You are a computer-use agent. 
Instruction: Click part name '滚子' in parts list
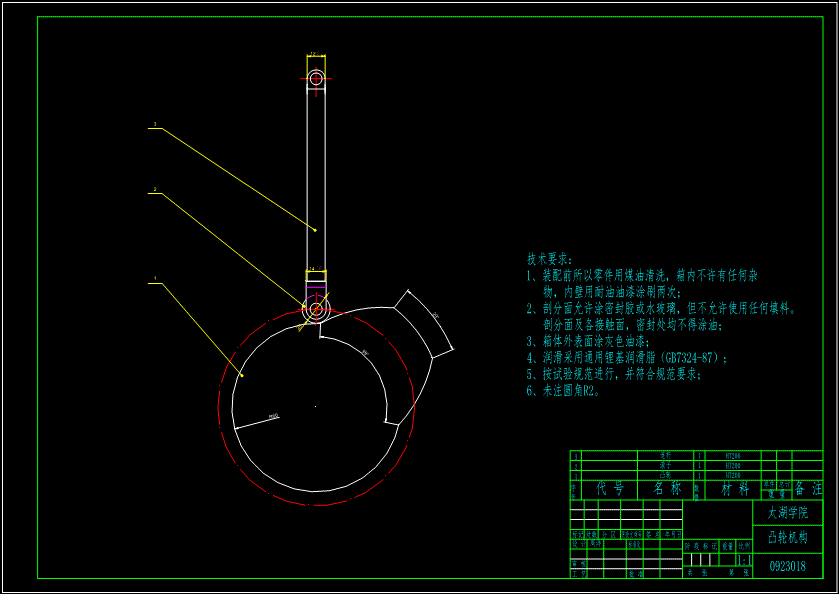[666, 466]
